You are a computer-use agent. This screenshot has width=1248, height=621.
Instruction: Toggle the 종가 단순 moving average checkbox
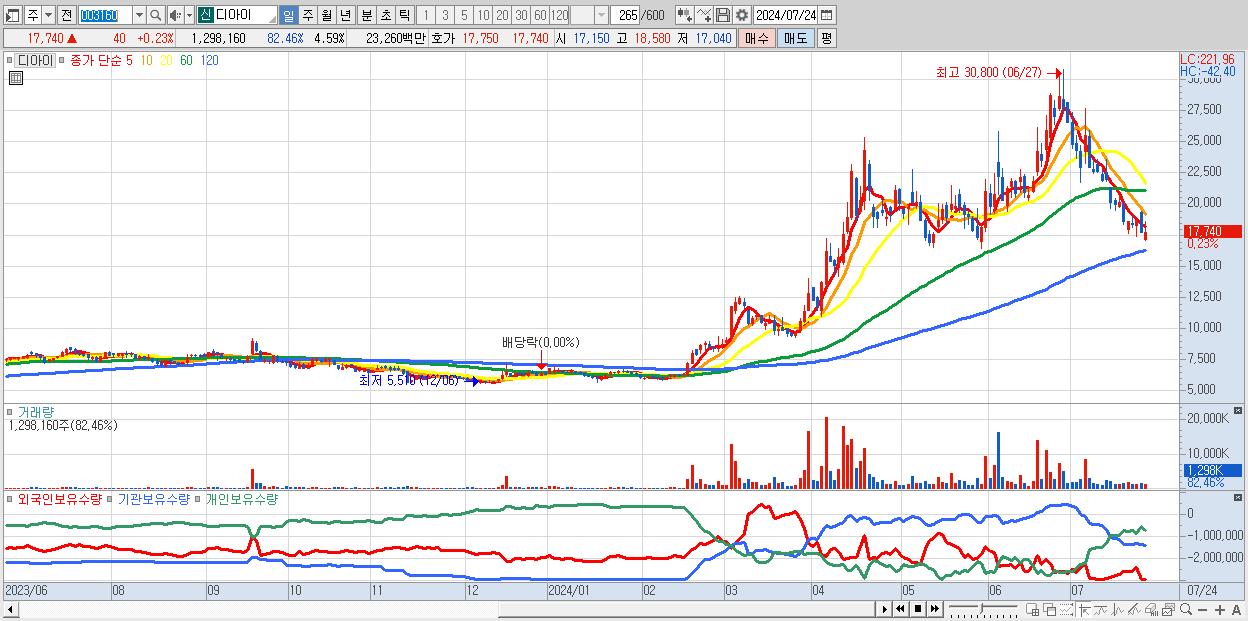63,60
